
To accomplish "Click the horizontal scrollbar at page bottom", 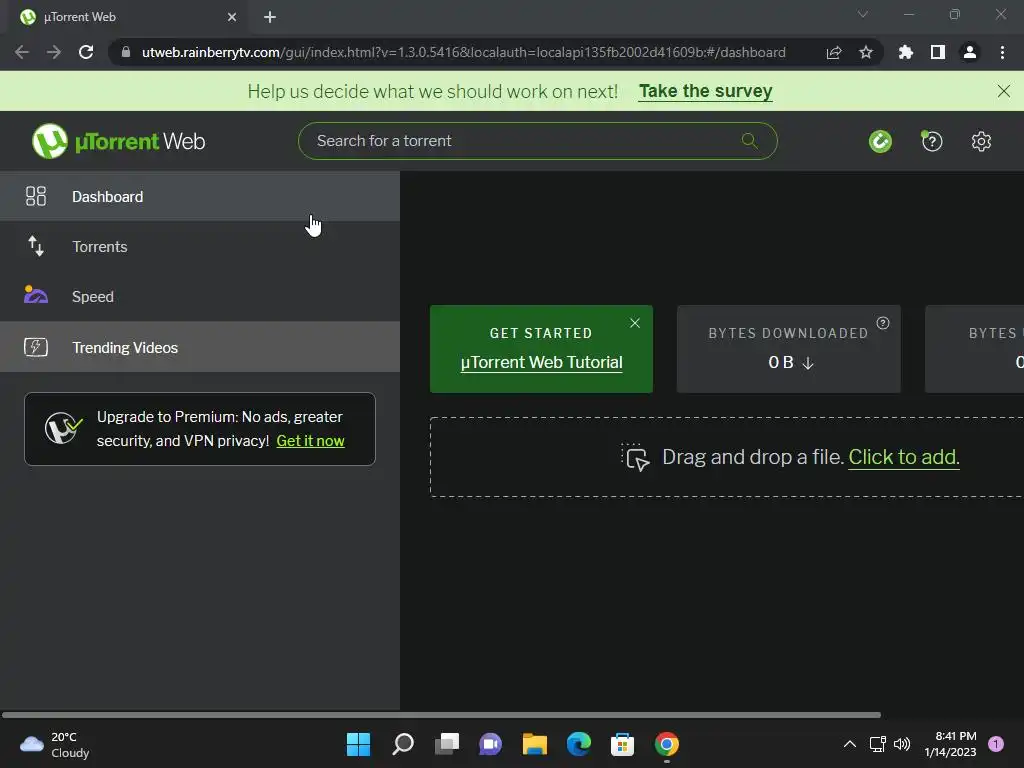I will 441,715.
